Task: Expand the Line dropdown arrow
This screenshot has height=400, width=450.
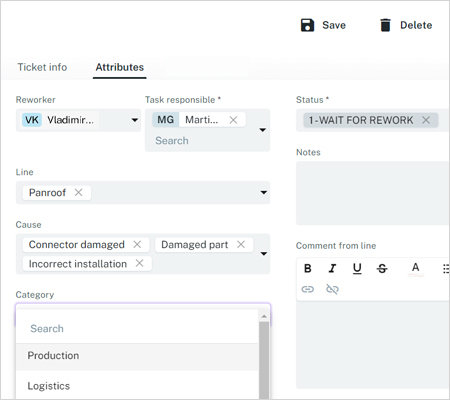Action: pyautogui.click(x=264, y=192)
